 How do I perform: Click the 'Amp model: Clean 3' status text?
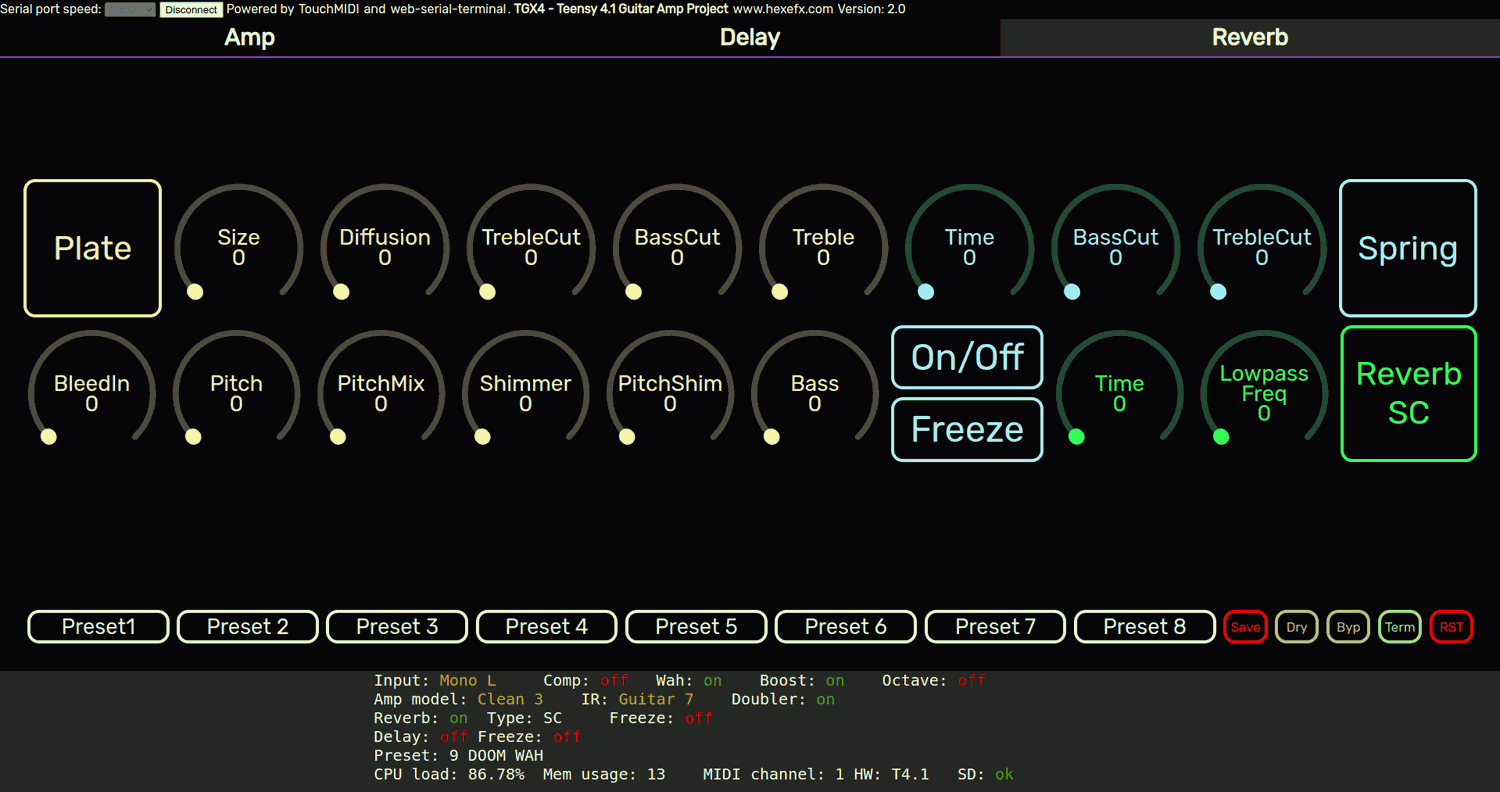pyautogui.click(x=459, y=699)
